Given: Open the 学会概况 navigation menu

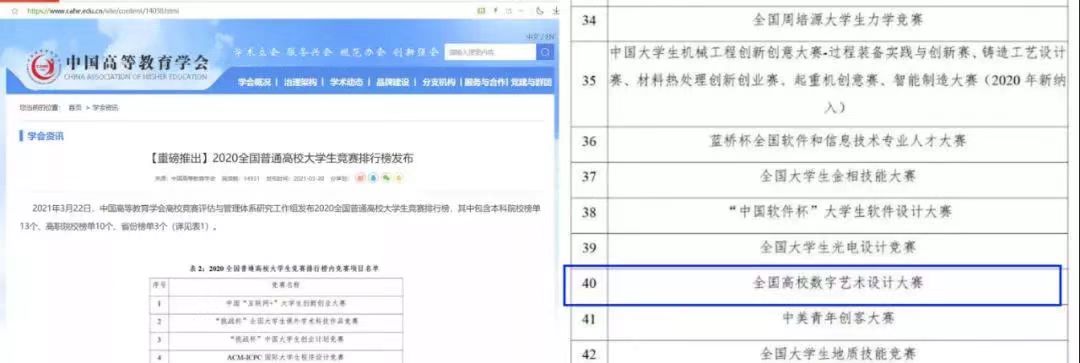Looking at the screenshot, I should tap(255, 82).
